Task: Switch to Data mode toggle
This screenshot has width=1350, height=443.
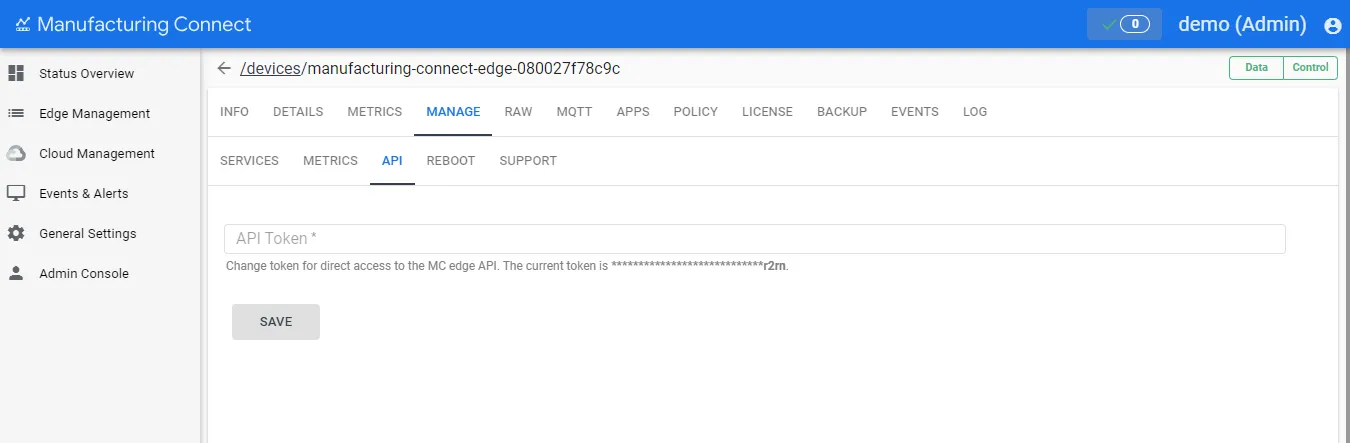Action: 1256,68
